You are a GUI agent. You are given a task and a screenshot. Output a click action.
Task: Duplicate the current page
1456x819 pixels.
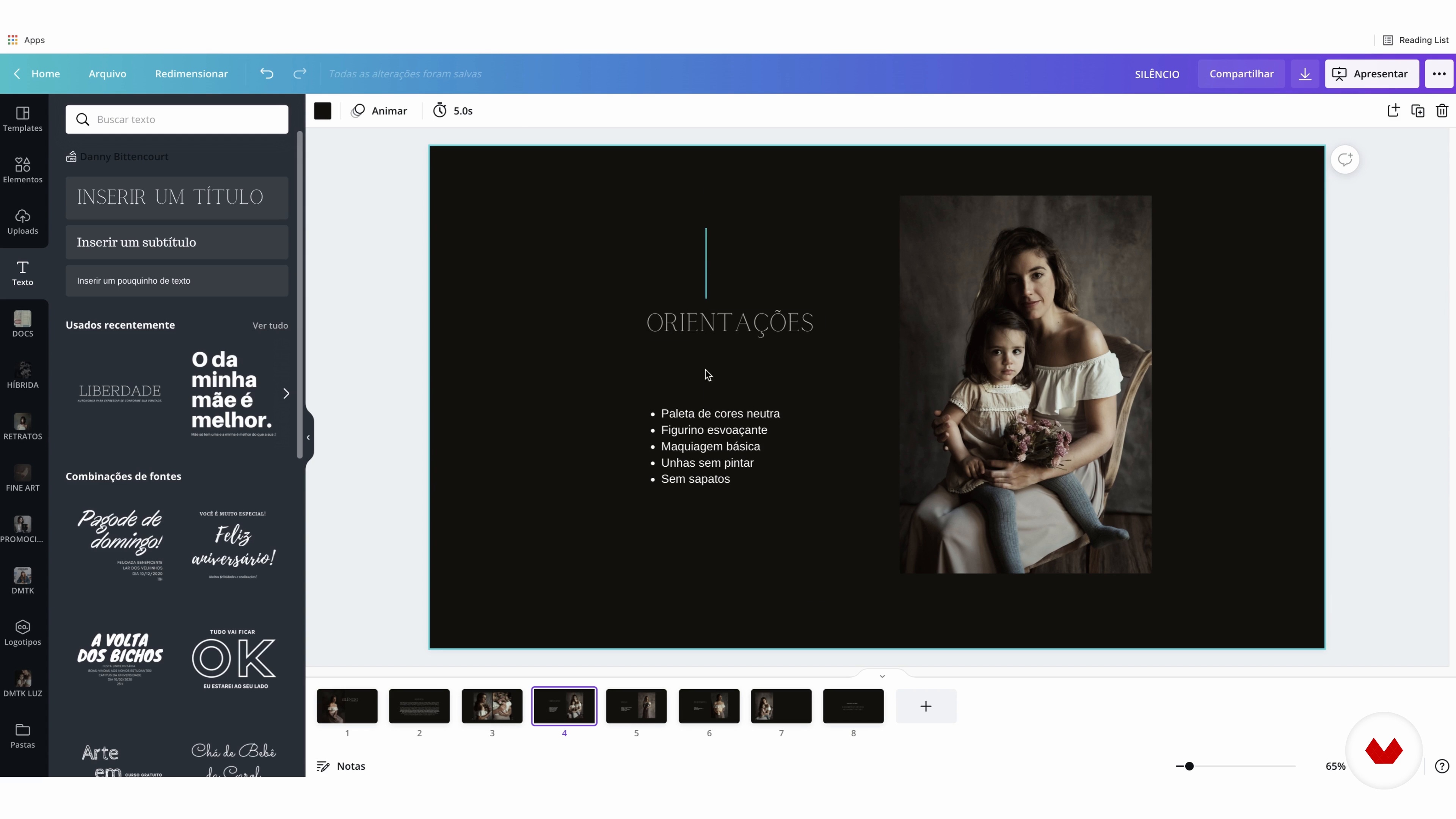pos(1418,111)
